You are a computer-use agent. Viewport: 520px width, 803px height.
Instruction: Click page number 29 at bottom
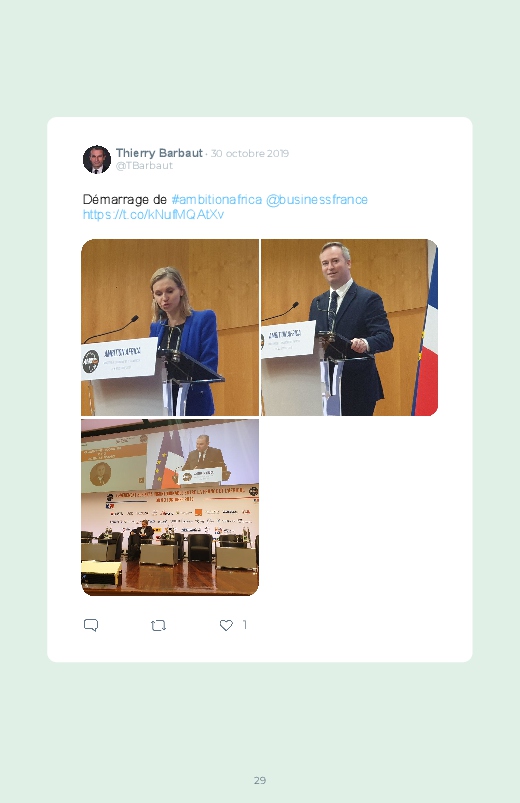[260, 780]
